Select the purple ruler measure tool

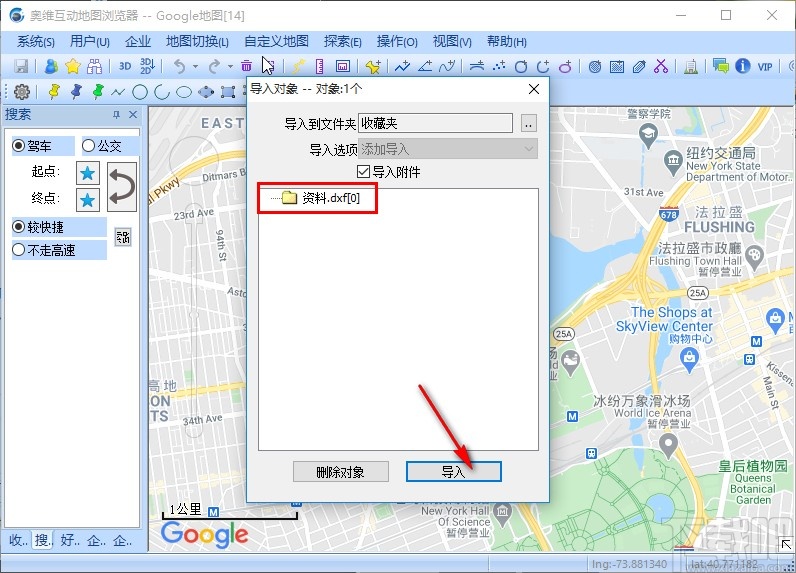pyautogui.click(x=319, y=66)
